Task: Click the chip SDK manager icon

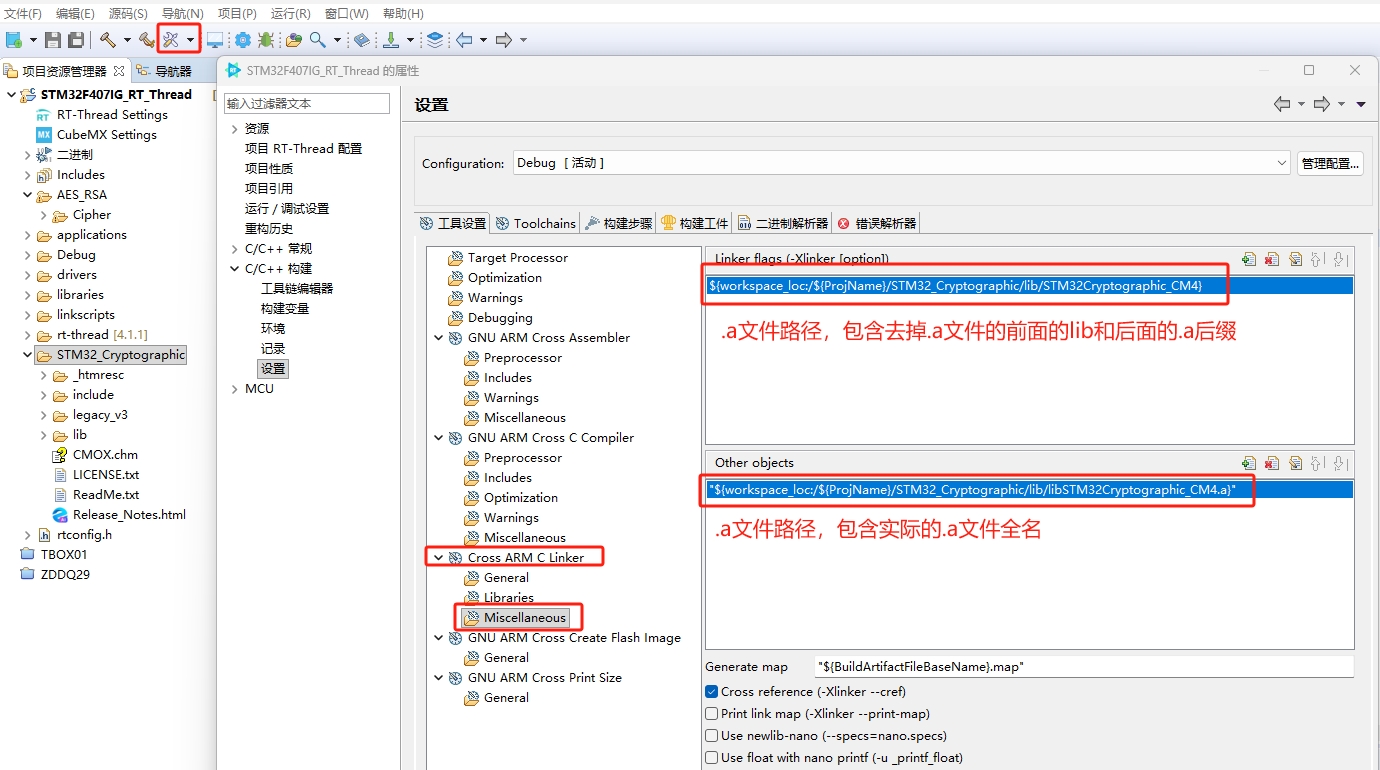Action: pos(242,40)
